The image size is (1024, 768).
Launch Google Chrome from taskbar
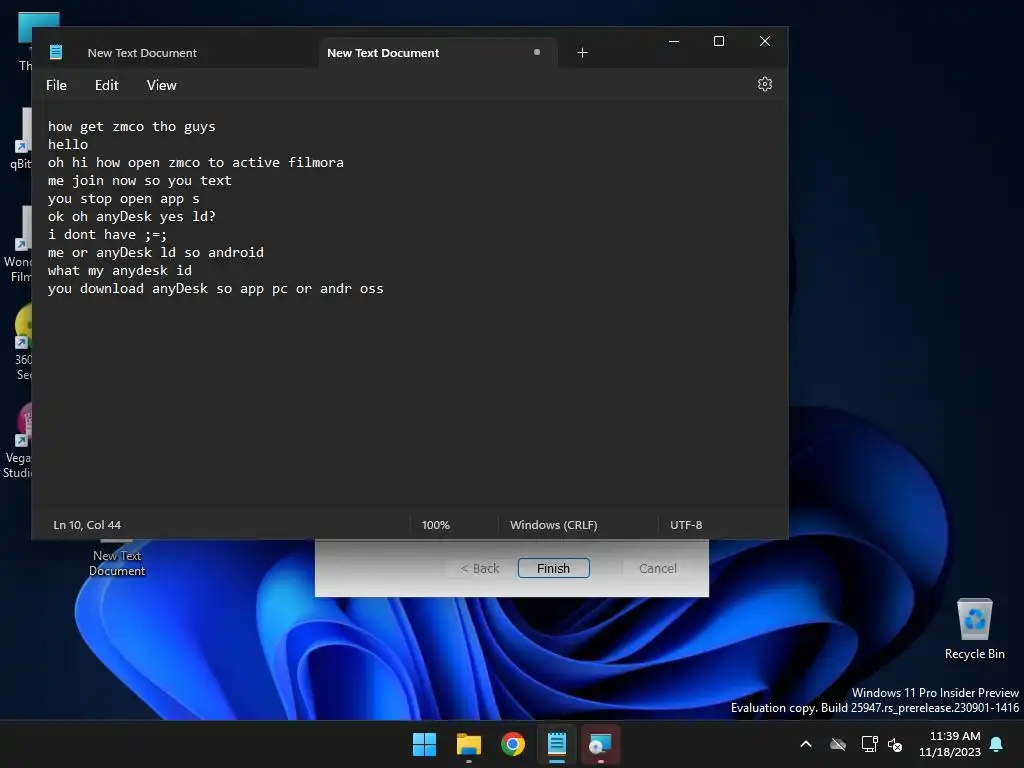pyautogui.click(x=513, y=744)
